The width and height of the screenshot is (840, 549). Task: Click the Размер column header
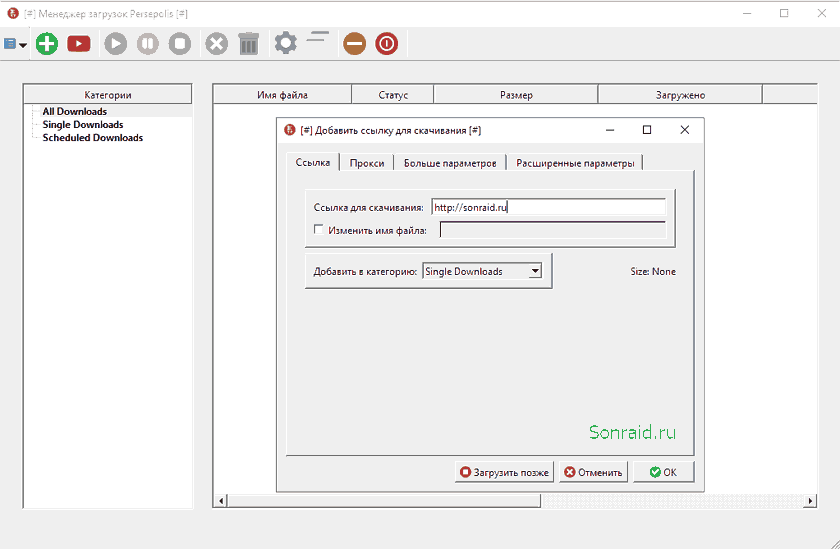pos(516,95)
